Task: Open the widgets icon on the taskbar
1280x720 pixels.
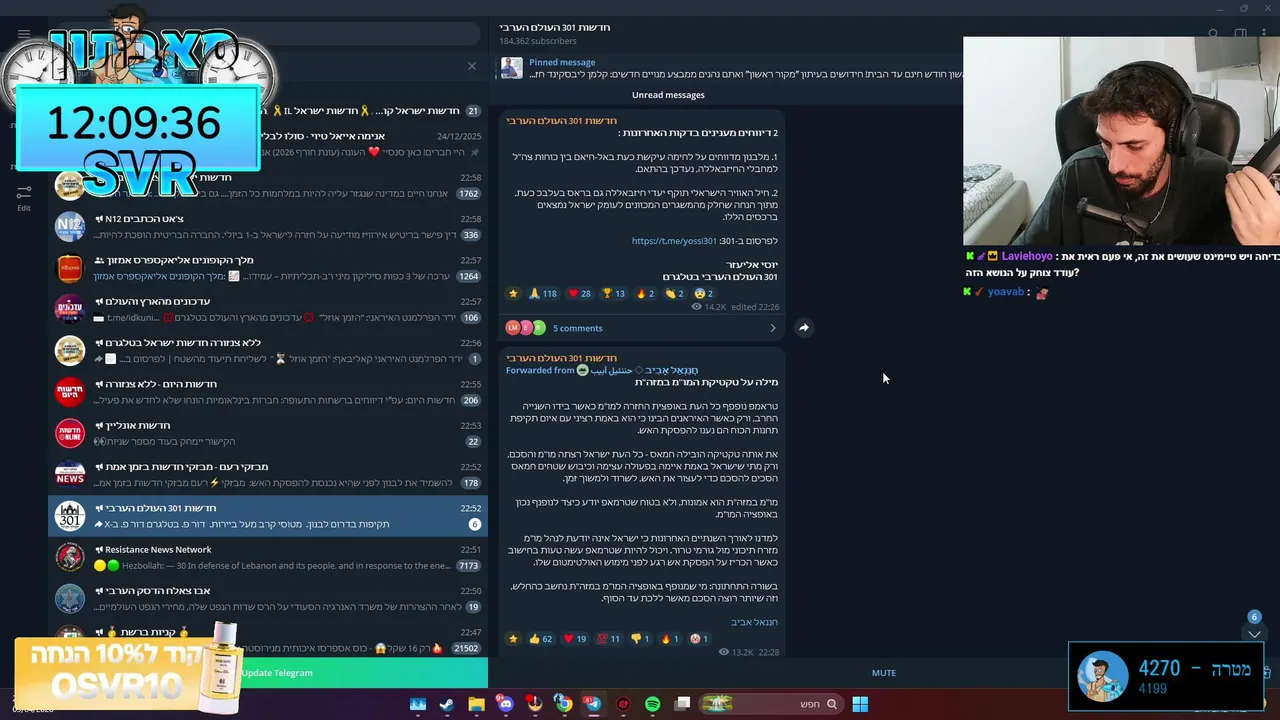Action: click(417, 704)
